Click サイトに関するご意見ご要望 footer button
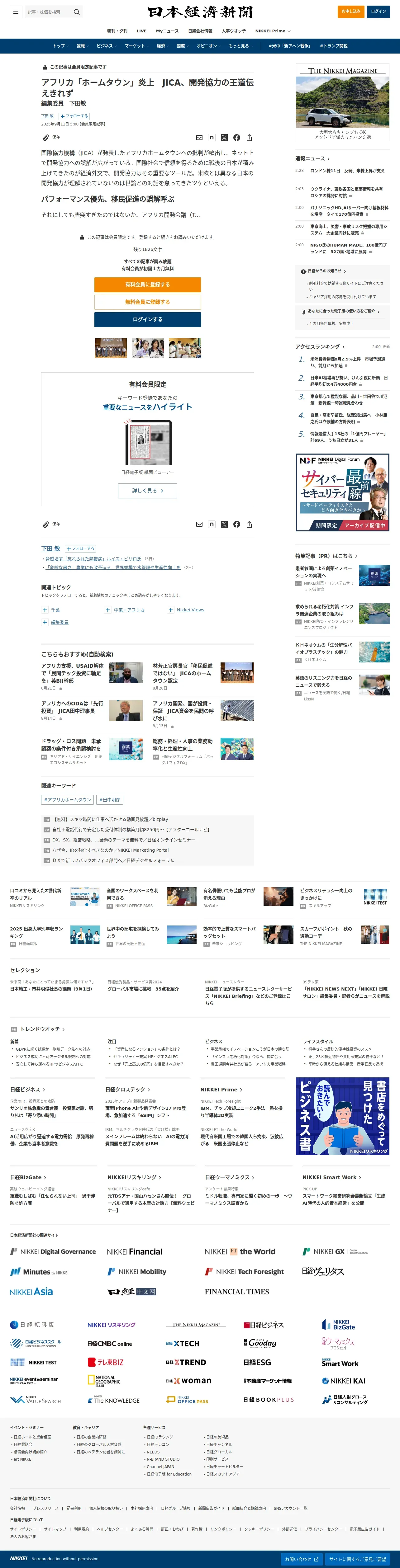The width and height of the screenshot is (400, 1568). click(x=358, y=1560)
